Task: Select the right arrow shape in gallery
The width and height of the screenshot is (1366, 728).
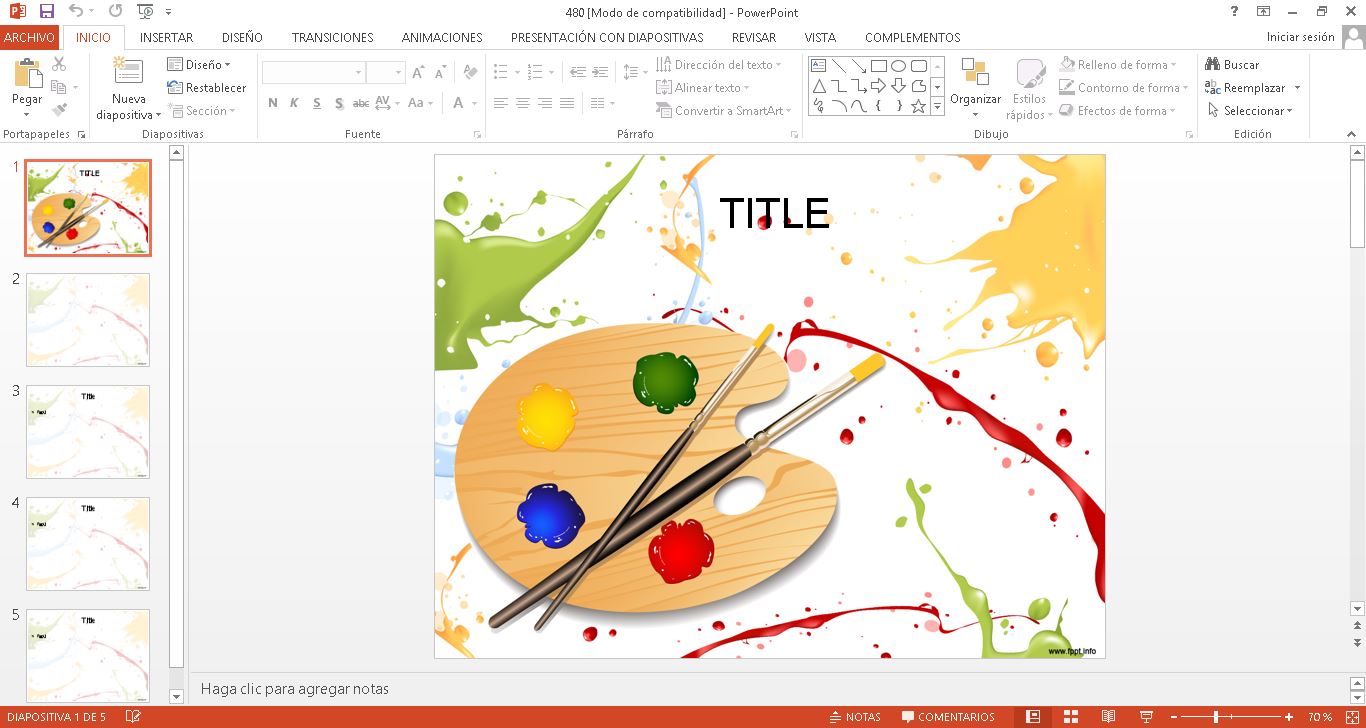Action: pos(879,86)
